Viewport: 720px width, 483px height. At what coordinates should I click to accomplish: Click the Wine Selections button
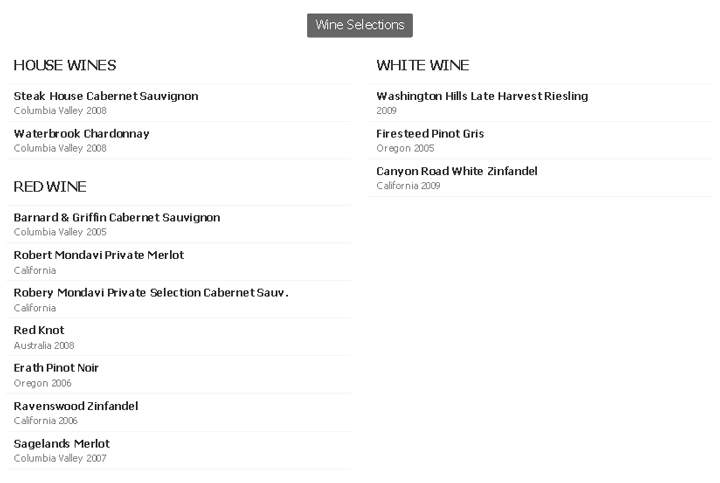click(x=360, y=25)
